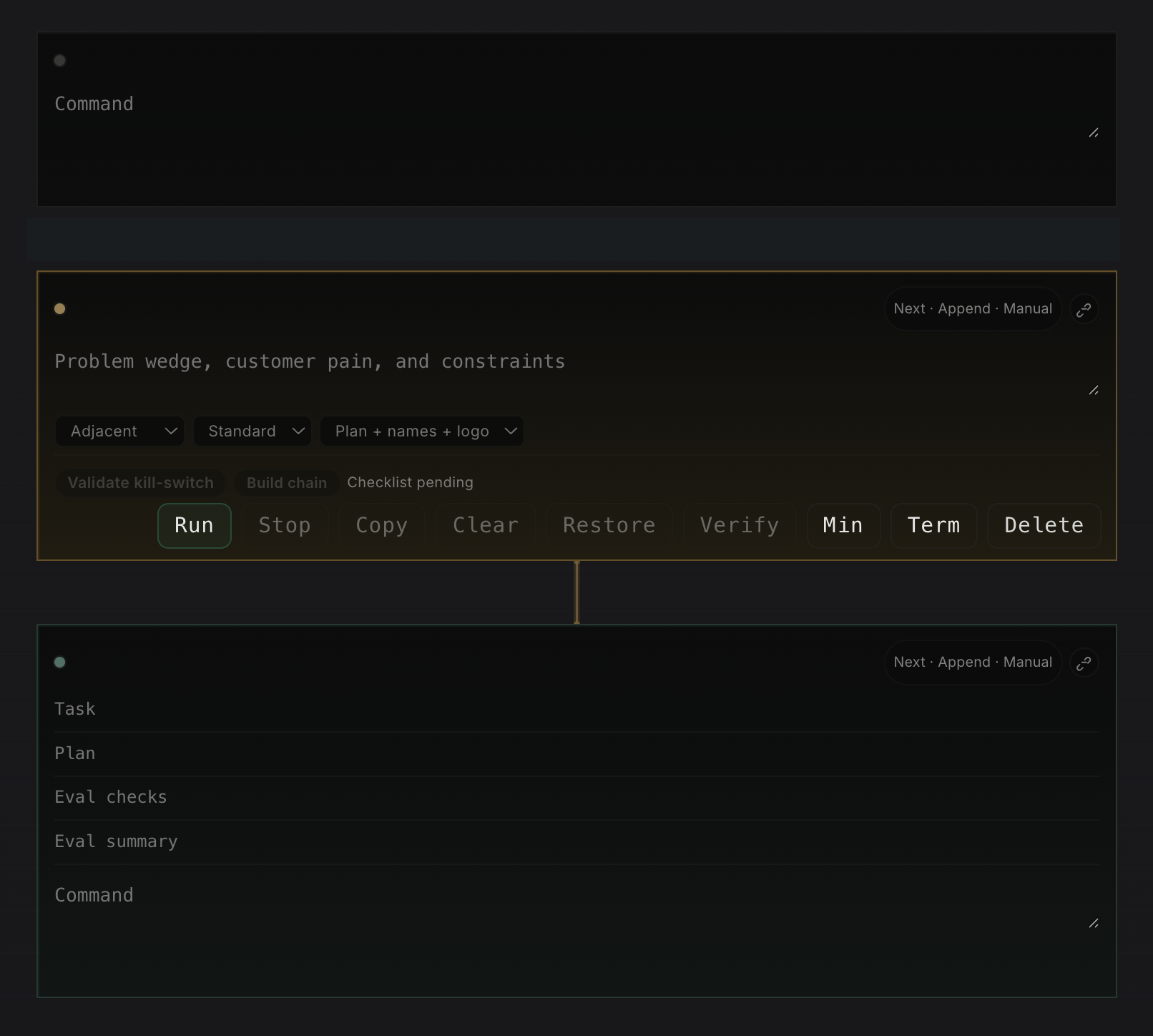The image size is (1153, 1036).
Task: Click the Delete button
Action: pyautogui.click(x=1043, y=525)
